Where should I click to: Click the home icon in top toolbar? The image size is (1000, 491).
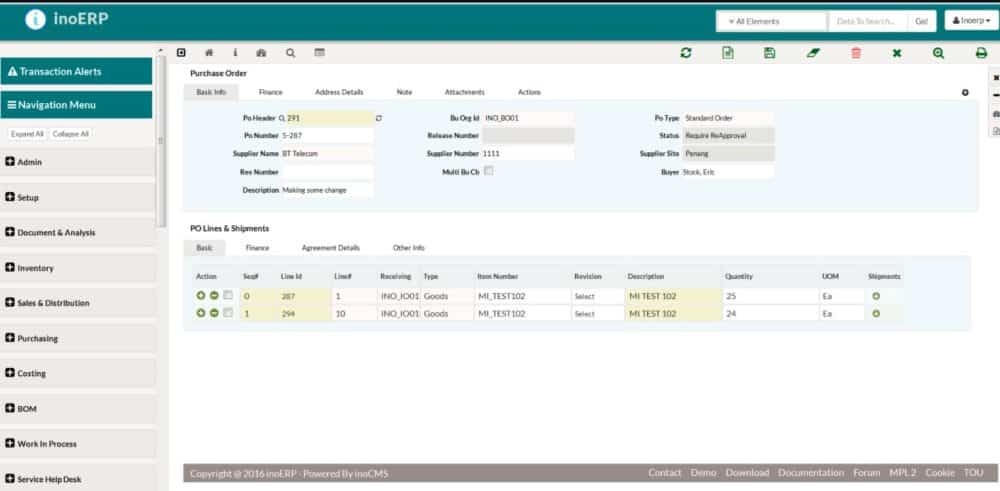209,52
